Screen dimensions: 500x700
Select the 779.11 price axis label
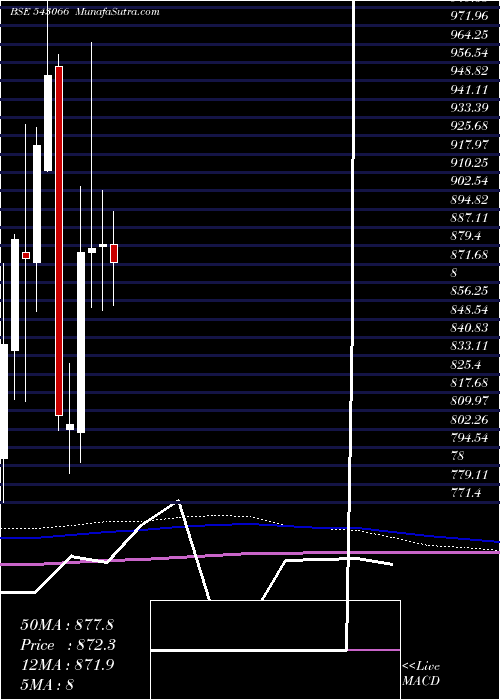point(469,475)
